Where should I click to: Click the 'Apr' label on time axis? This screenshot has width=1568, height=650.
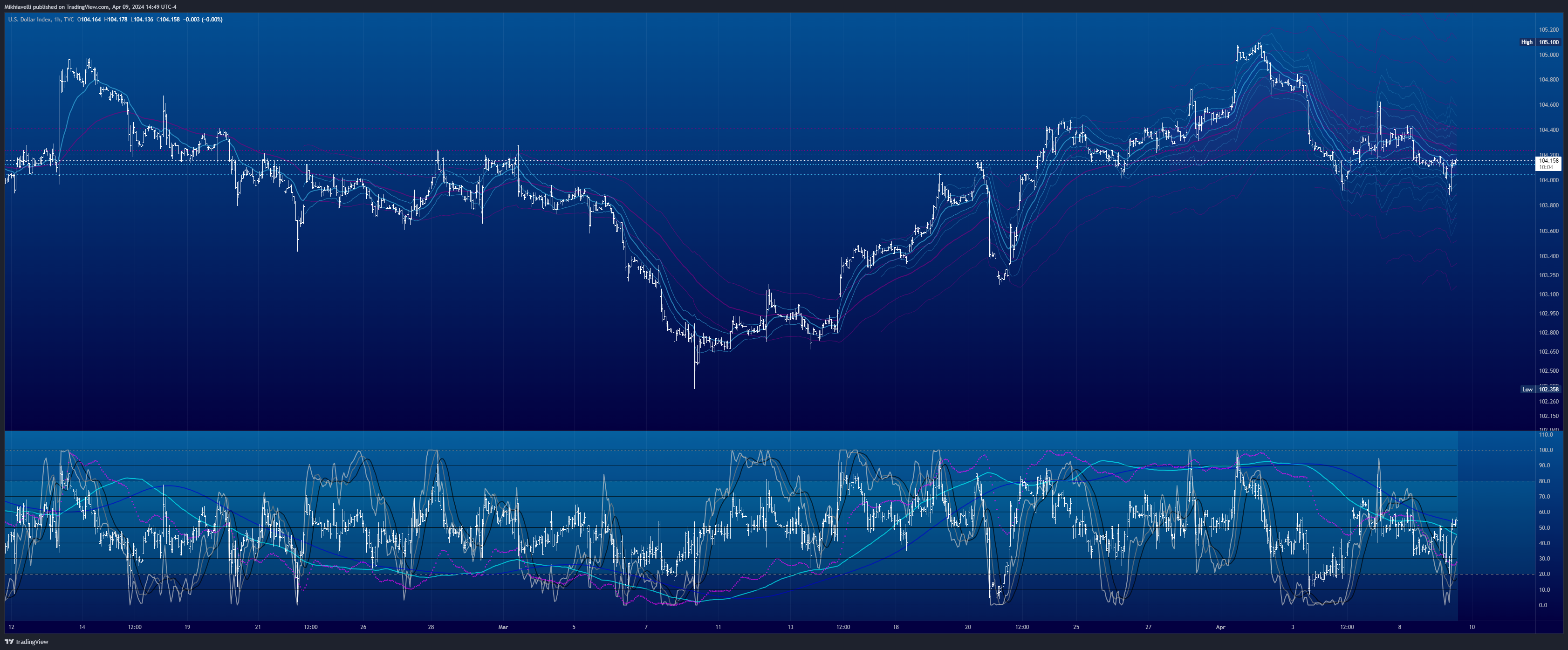(x=1220, y=627)
